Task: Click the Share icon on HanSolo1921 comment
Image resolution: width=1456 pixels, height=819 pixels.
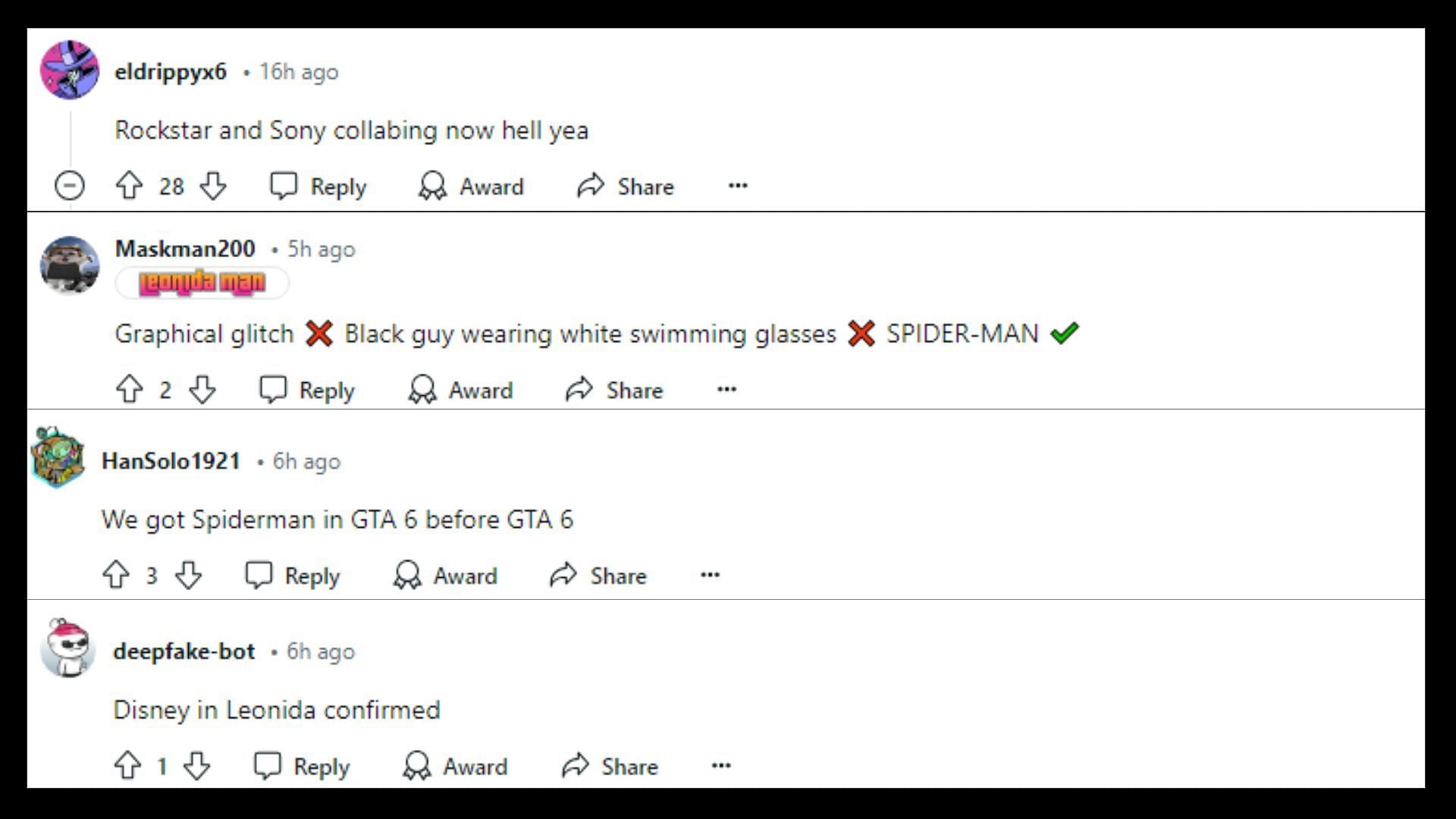Action: (x=564, y=576)
